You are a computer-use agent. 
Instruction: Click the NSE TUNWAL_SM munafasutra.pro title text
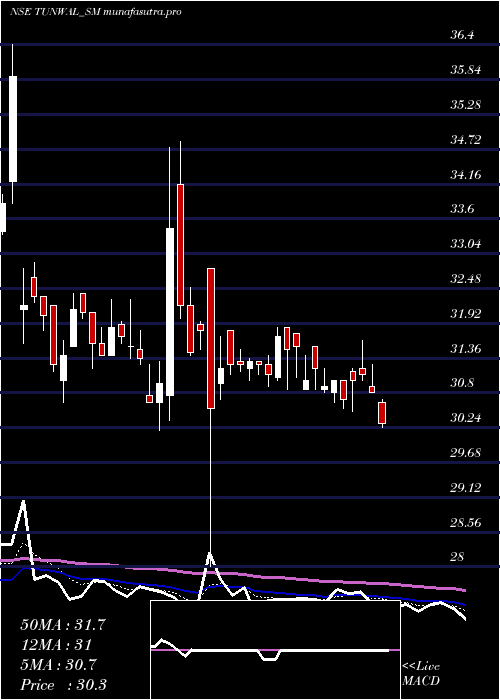(95, 12)
